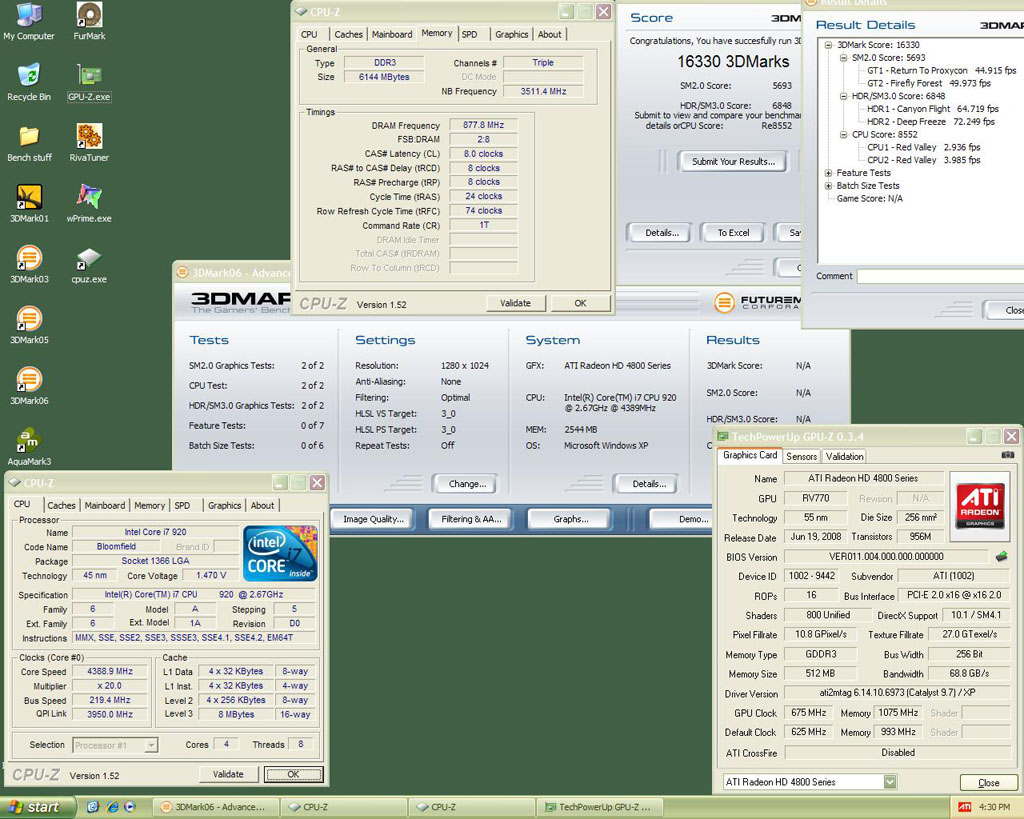The height and width of the screenshot is (819, 1024).
Task: Collapse SM2.0 Score: 5693 node
Action: click(x=843, y=57)
